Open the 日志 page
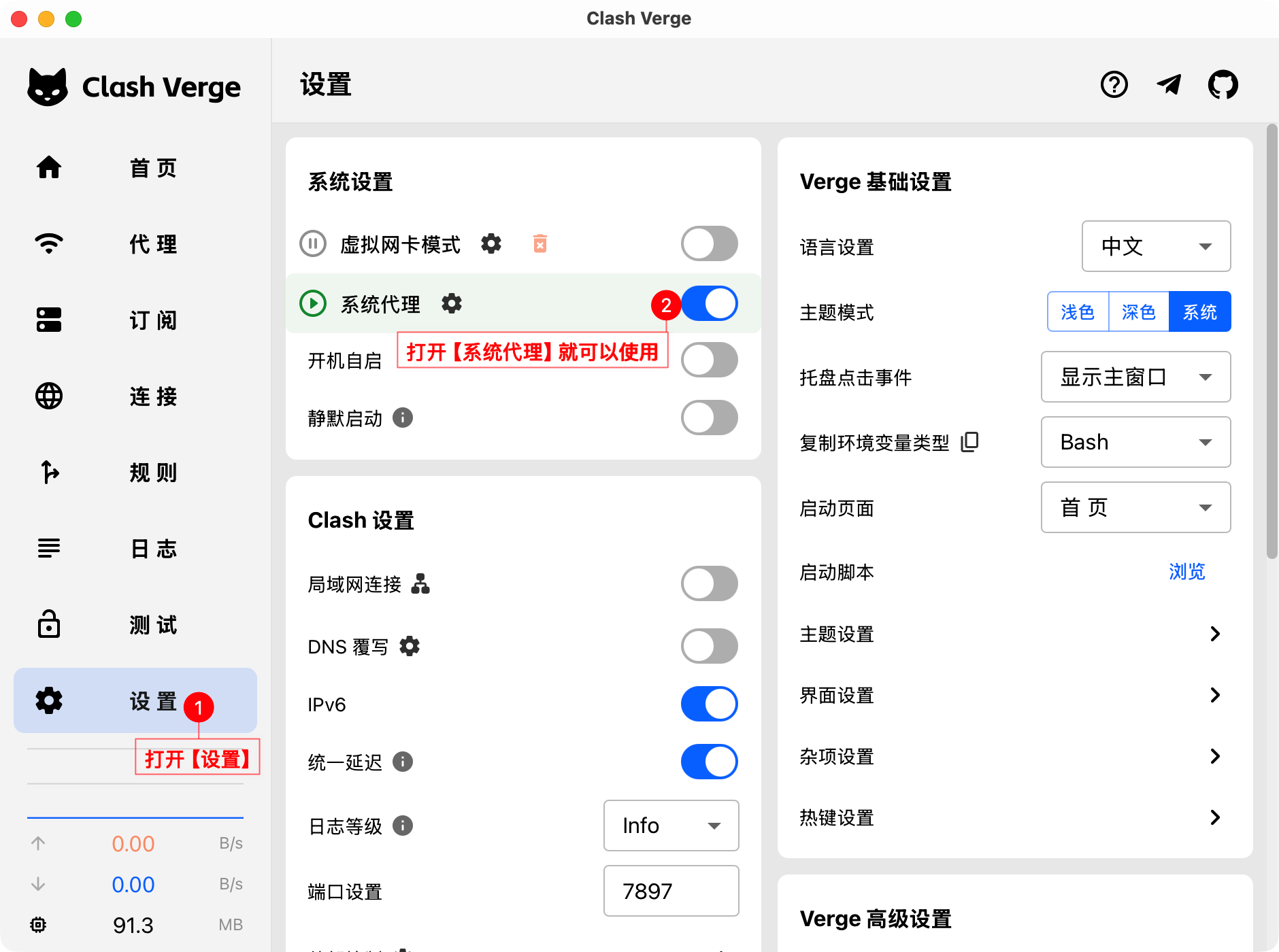The image size is (1279, 952). pos(135,548)
